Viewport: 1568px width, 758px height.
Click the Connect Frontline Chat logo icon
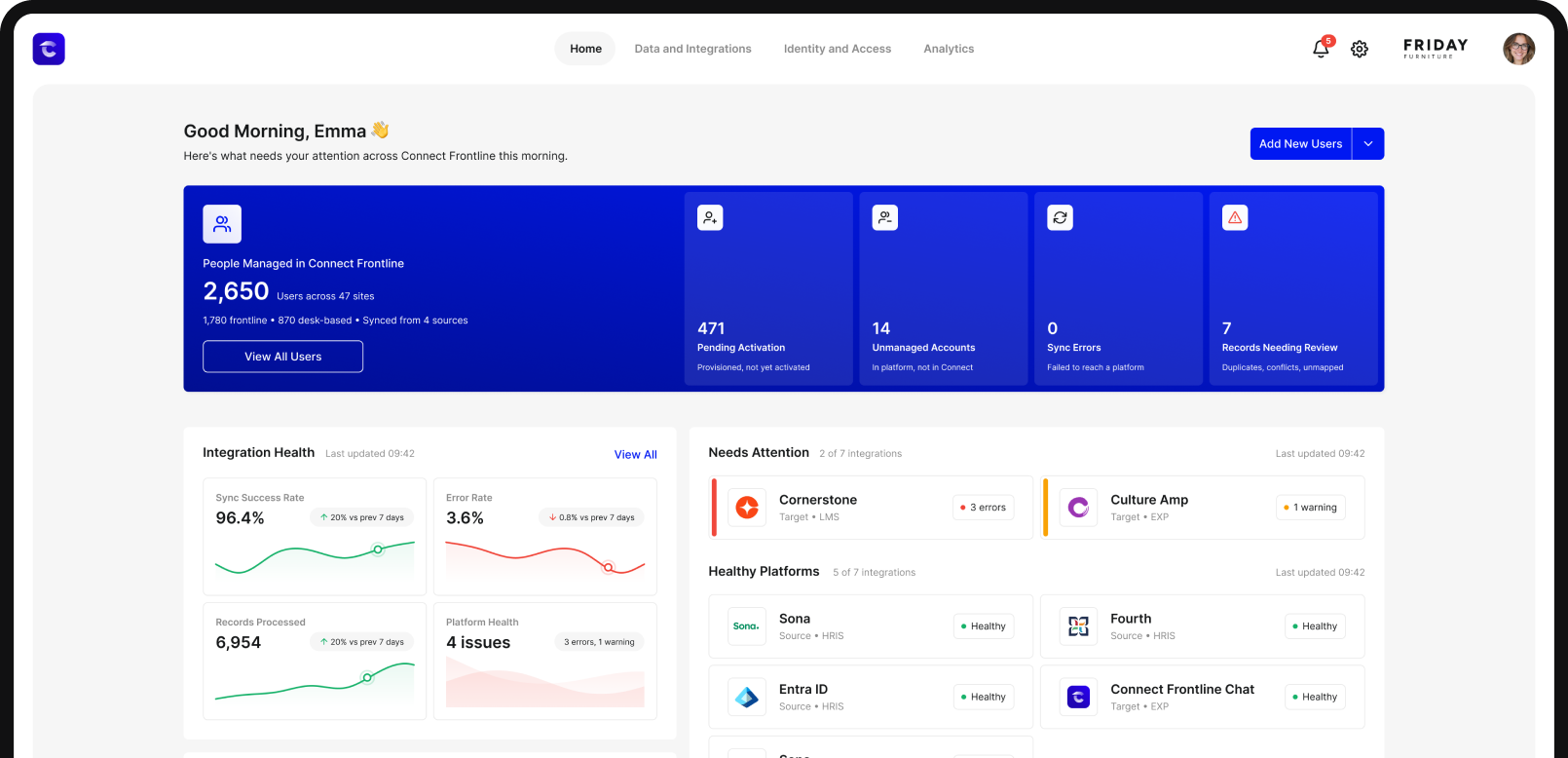[1078, 697]
